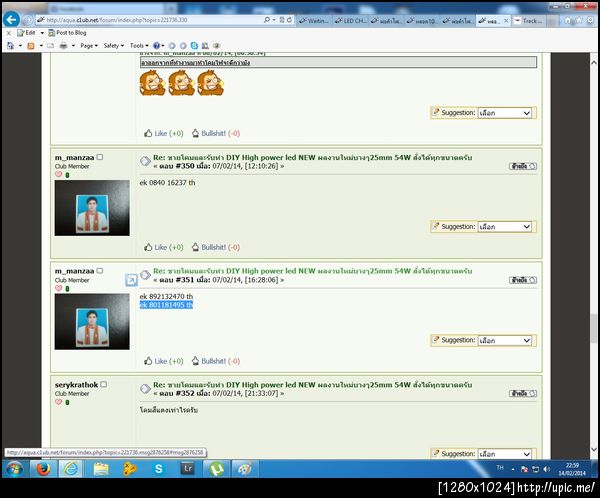The image size is (600, 498).
Task: Click the magnifier search icon in address bar
Action: pos(267,20)
